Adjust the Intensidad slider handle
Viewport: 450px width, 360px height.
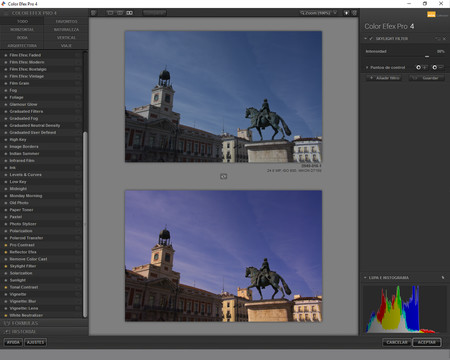click(427, 57)
